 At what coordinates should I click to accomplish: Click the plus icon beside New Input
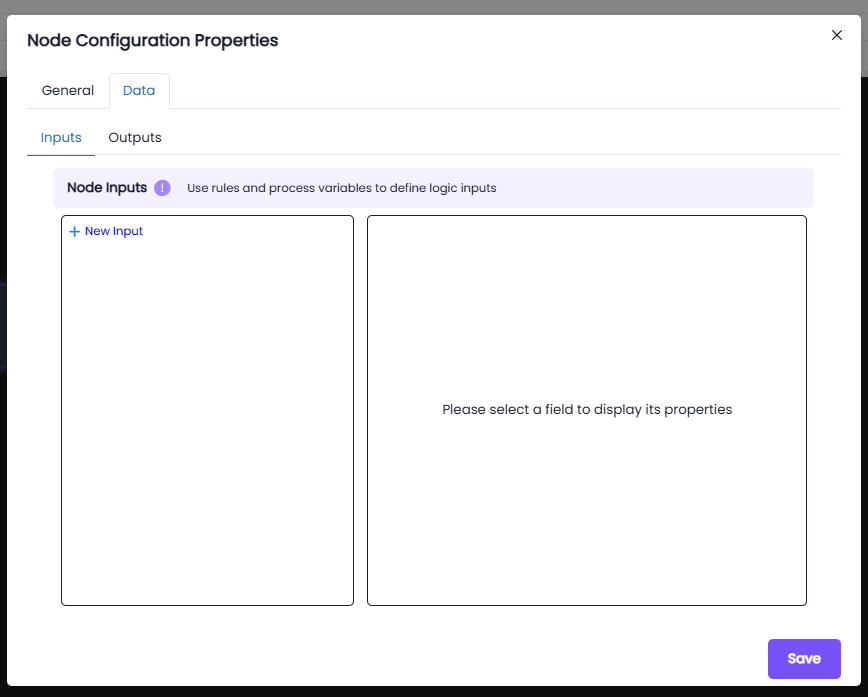[74, 231]
